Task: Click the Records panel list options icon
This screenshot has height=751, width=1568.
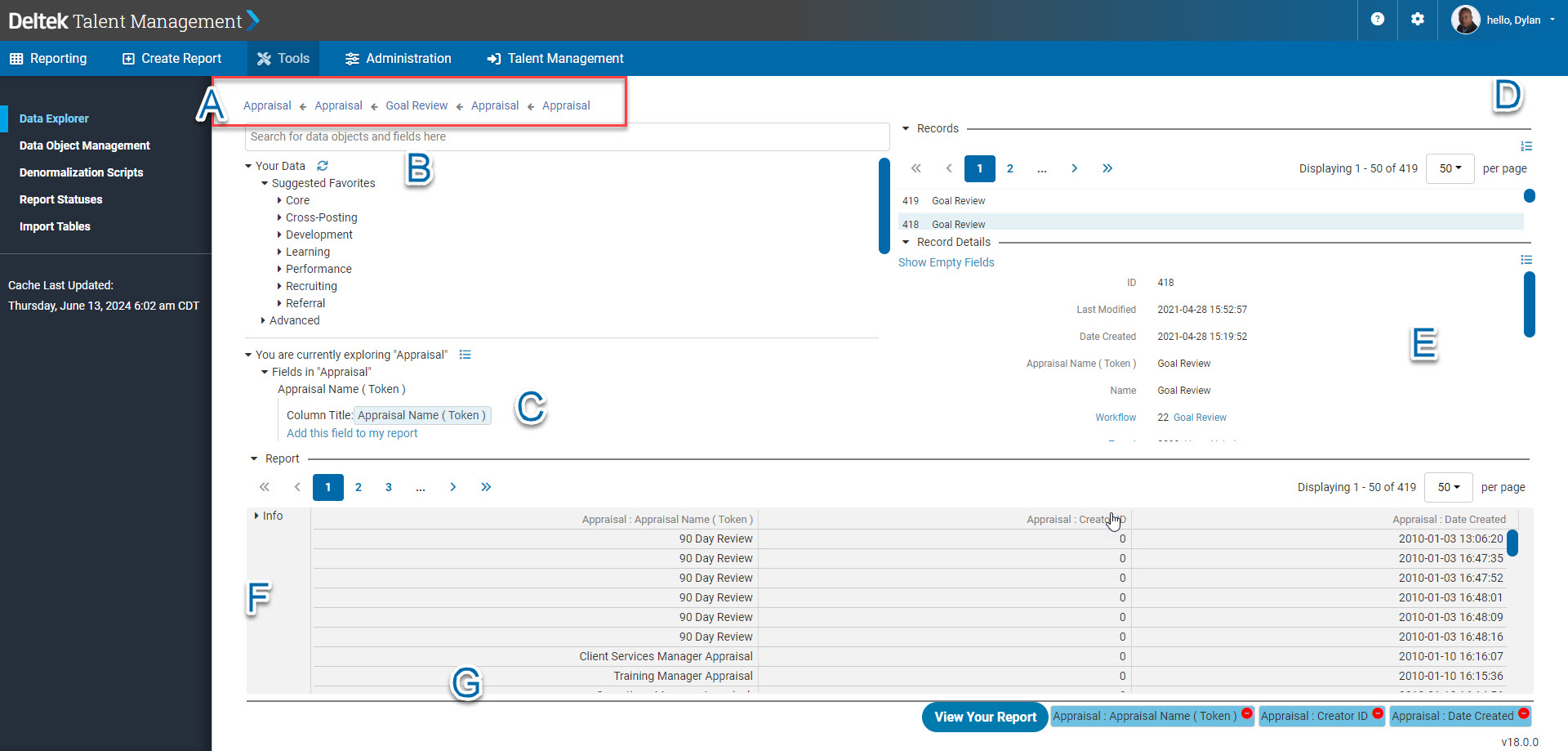Action: [x=1526, y=146]
